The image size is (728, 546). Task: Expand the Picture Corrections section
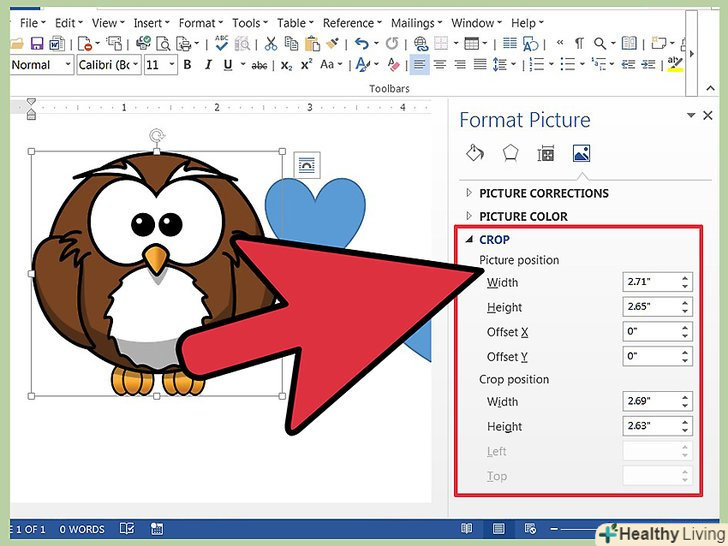click(543, 193)
